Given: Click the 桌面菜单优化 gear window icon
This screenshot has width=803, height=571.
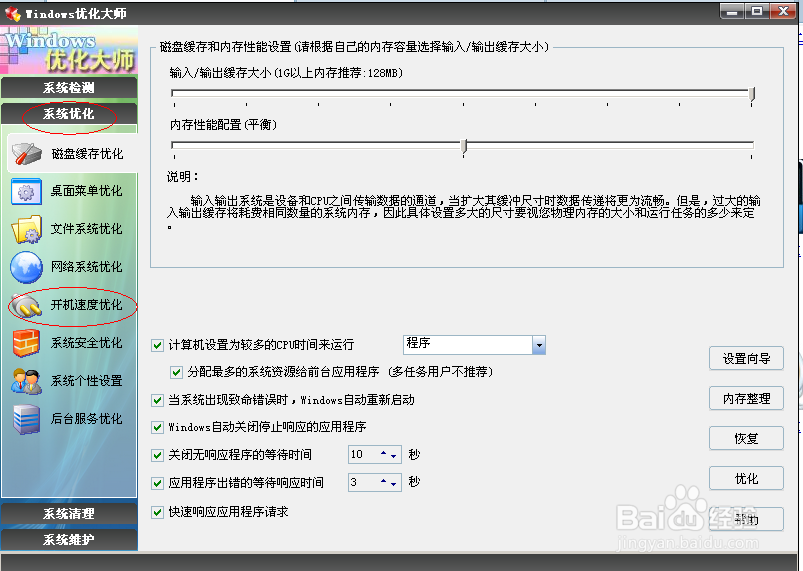Looking at the screenshot, I should point(26,192).
